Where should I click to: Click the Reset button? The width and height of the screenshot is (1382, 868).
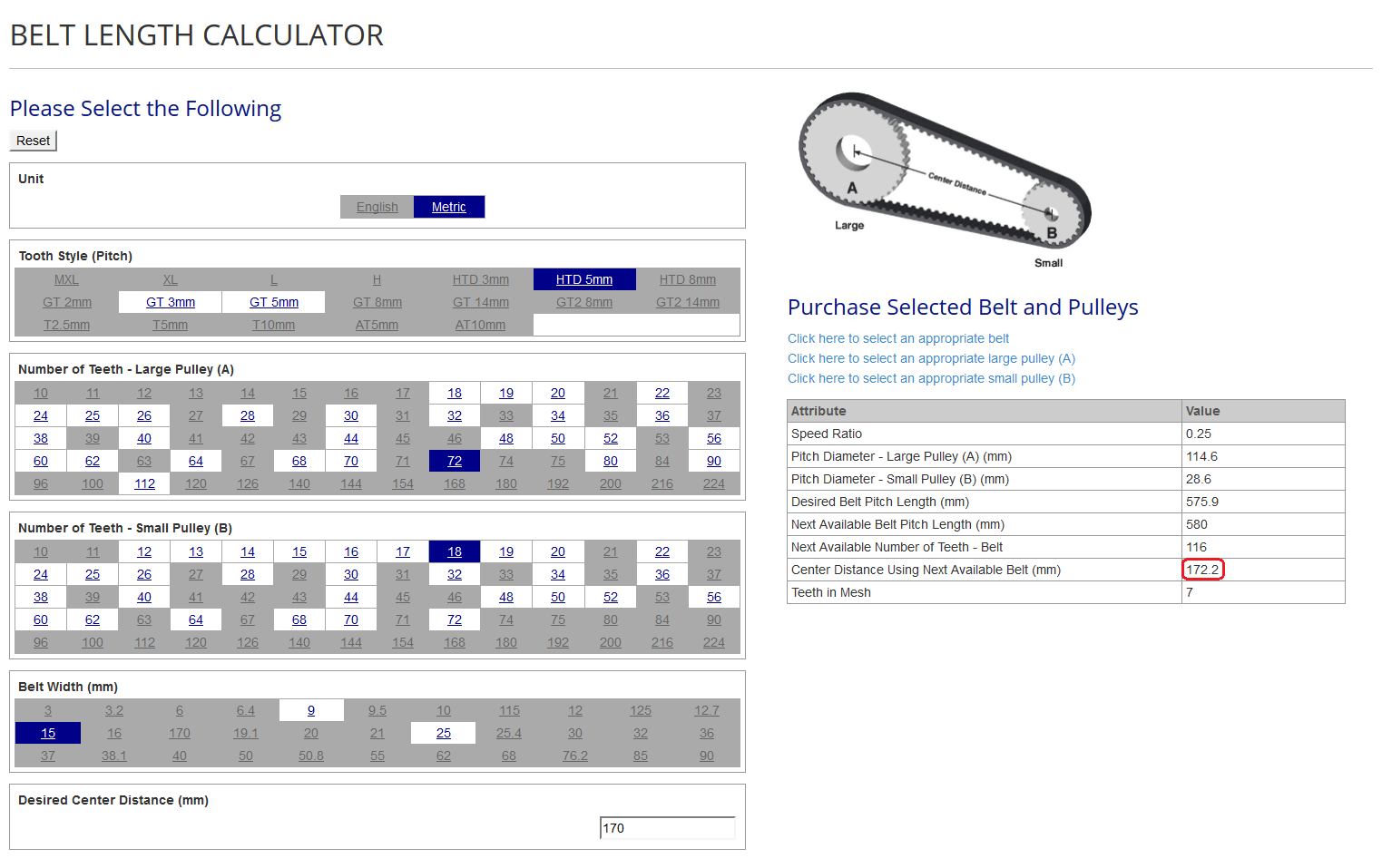[x=34, y=141]
